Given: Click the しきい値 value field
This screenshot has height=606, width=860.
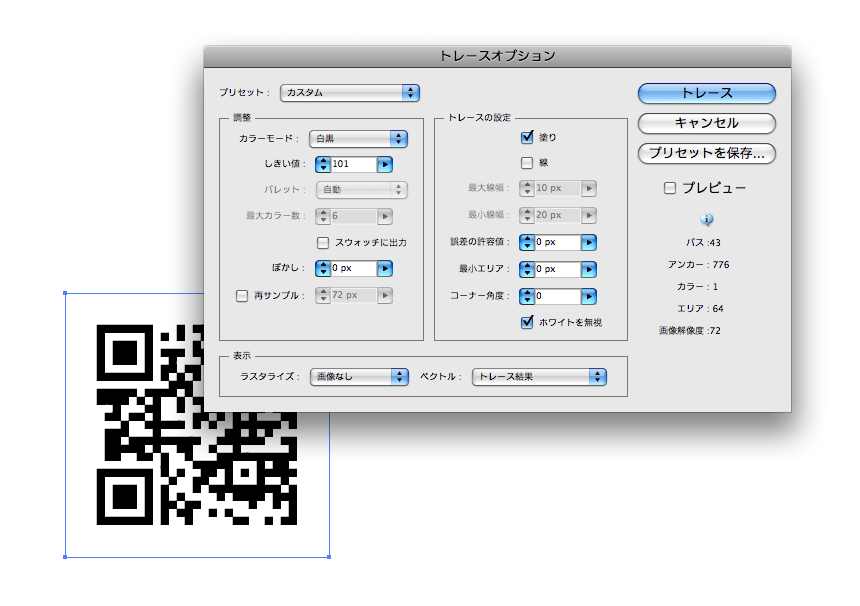Looking at the screenshot, I should pos(354,164).
